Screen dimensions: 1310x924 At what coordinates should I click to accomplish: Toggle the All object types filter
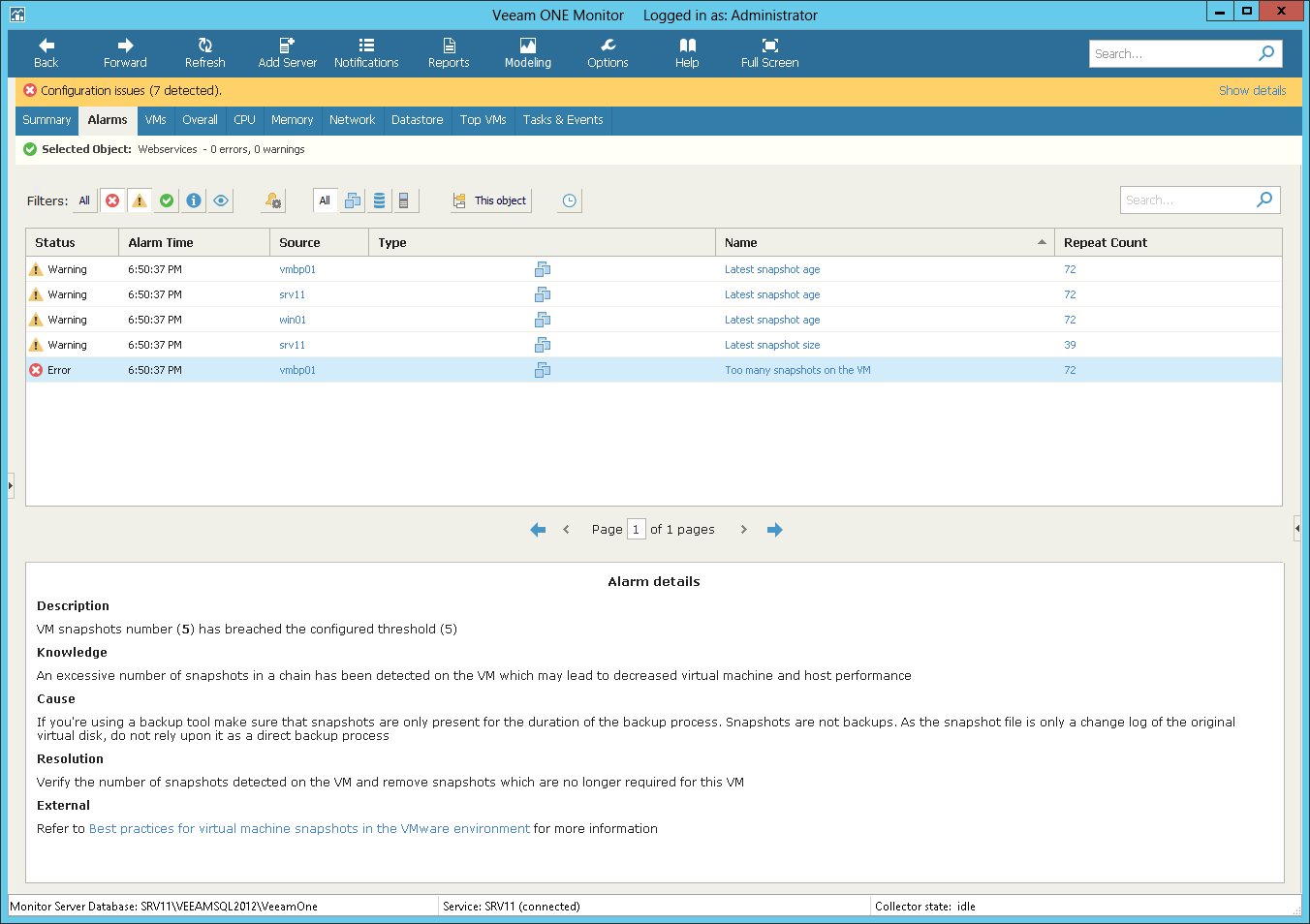pos(325,200)
